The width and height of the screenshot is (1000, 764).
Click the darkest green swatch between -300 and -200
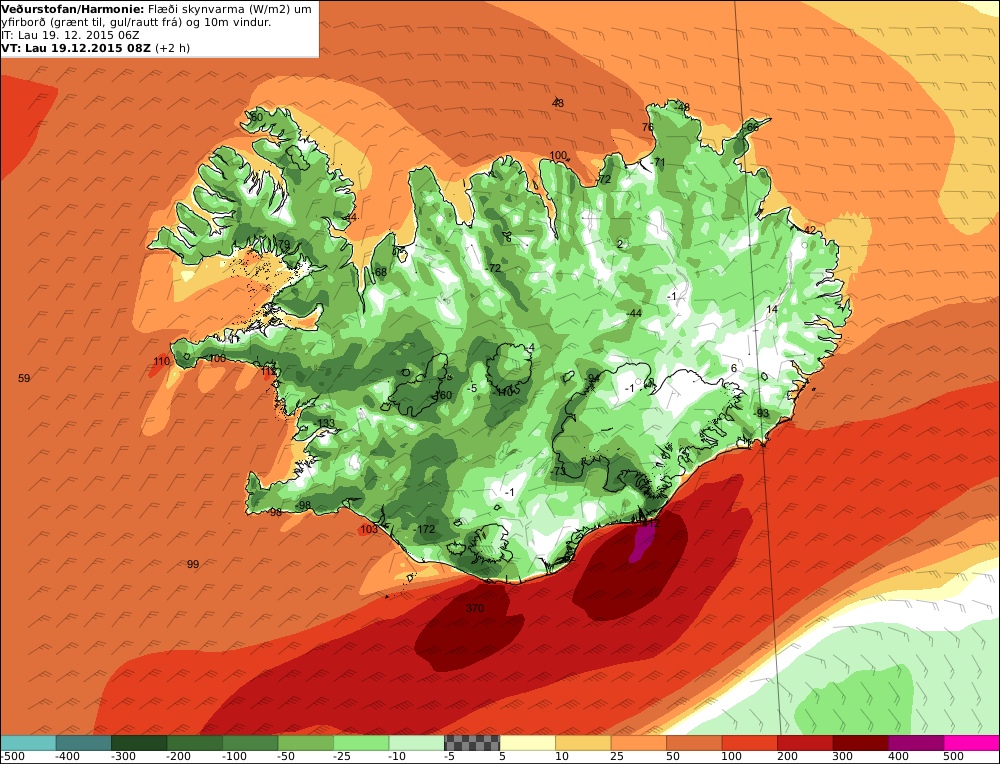[x=139, y=742]
